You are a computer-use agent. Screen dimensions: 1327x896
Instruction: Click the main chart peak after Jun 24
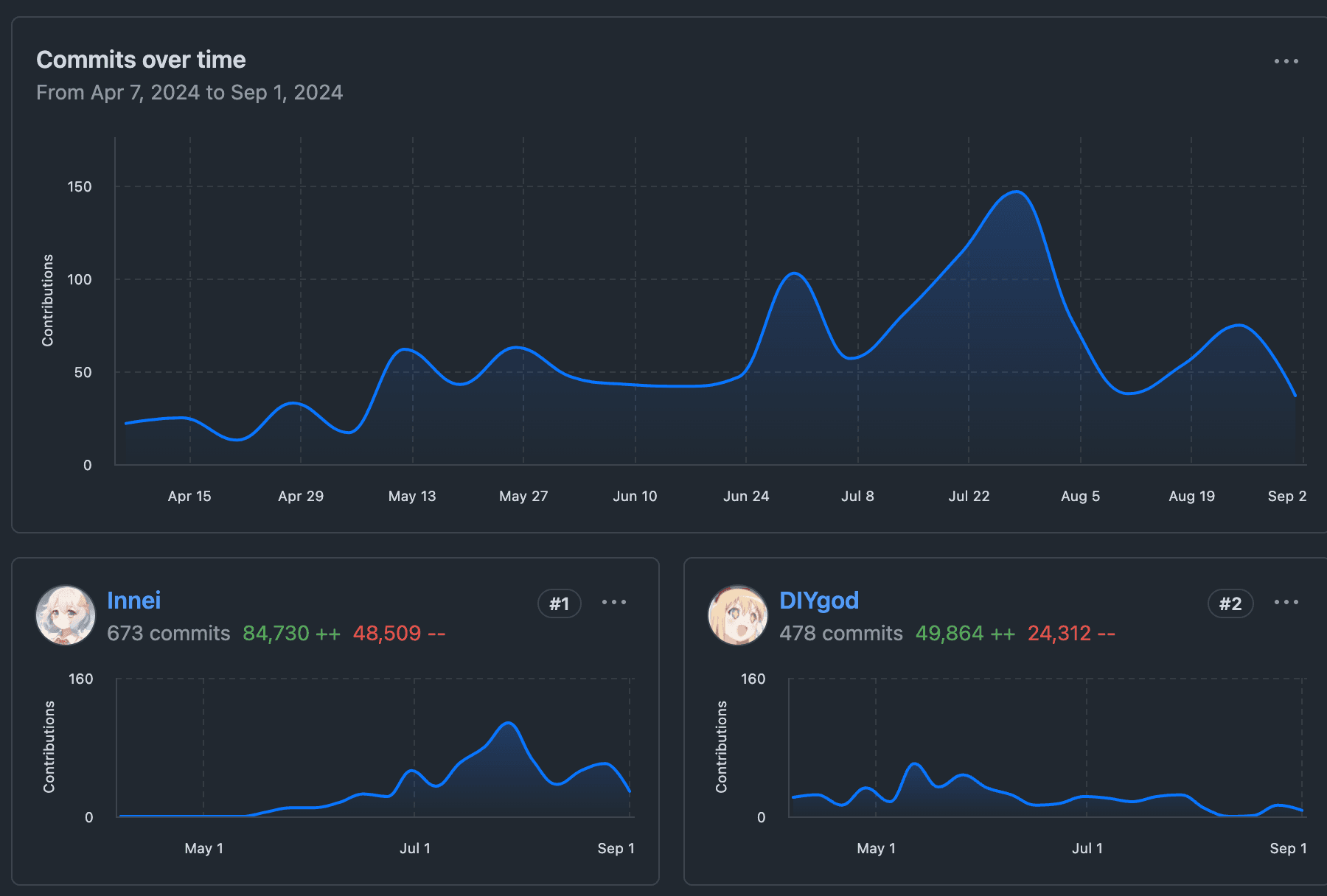coord(794,273)
